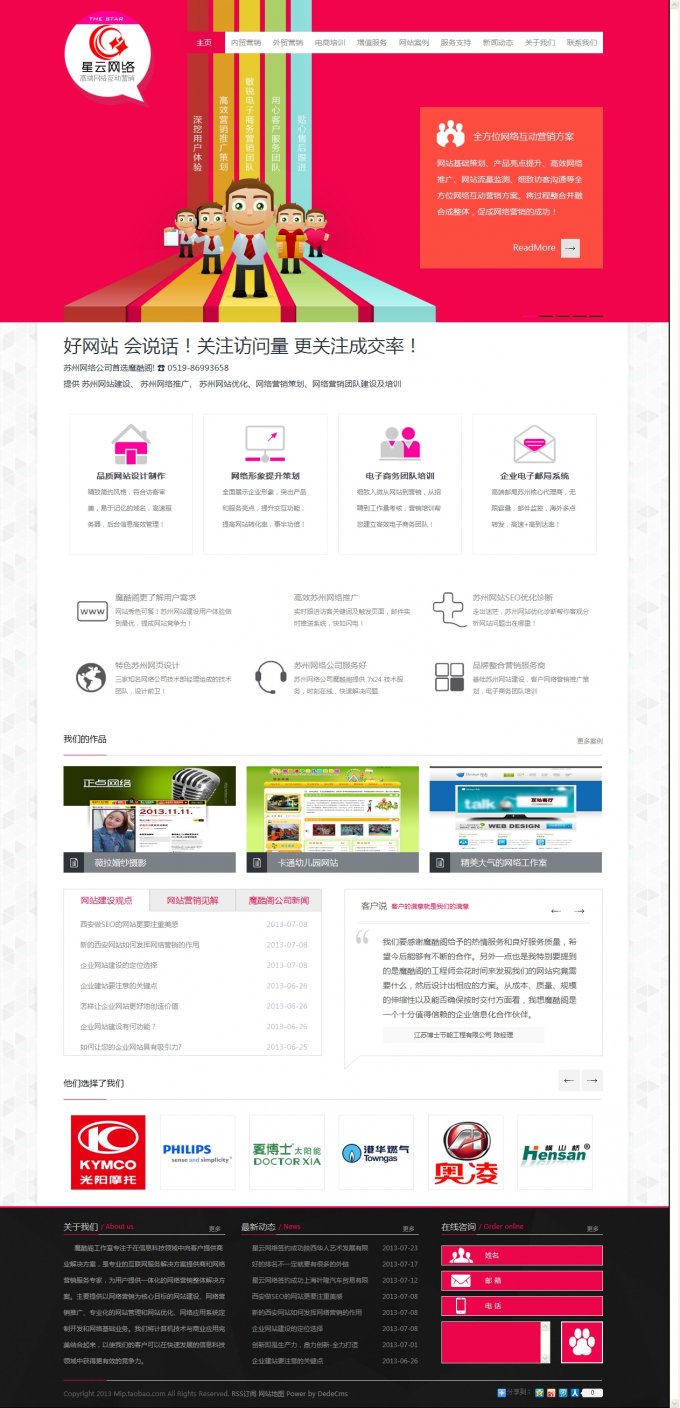Open the 港华燃气 Towngas client logo
Screen dimensions: 680x1408
click(376, 1152)
